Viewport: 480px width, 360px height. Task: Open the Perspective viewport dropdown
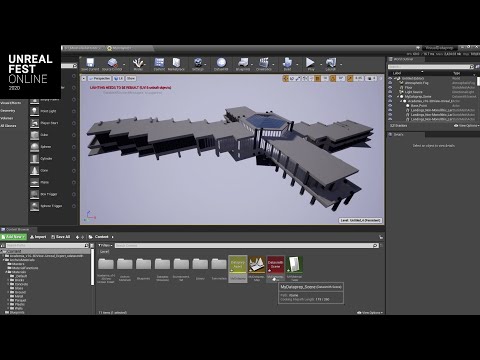(x=100, y=78)
